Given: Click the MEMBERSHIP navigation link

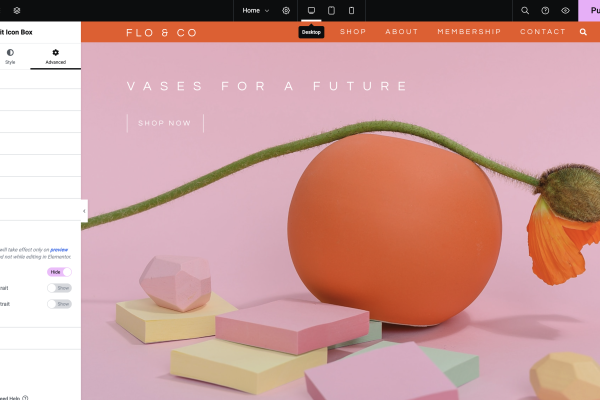Looking at the screenshot, I should 469,32.
